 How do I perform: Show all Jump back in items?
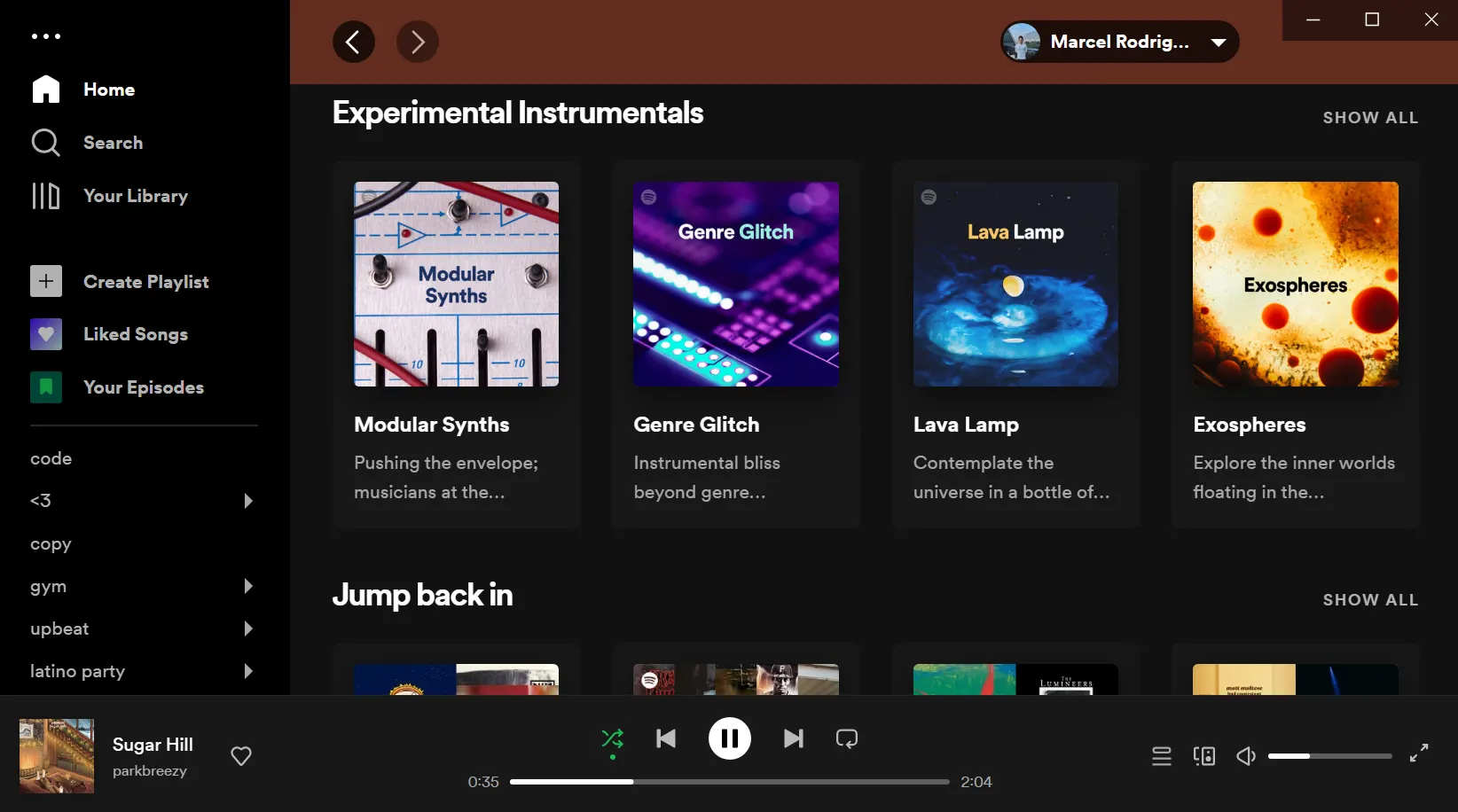point(1370,600)
